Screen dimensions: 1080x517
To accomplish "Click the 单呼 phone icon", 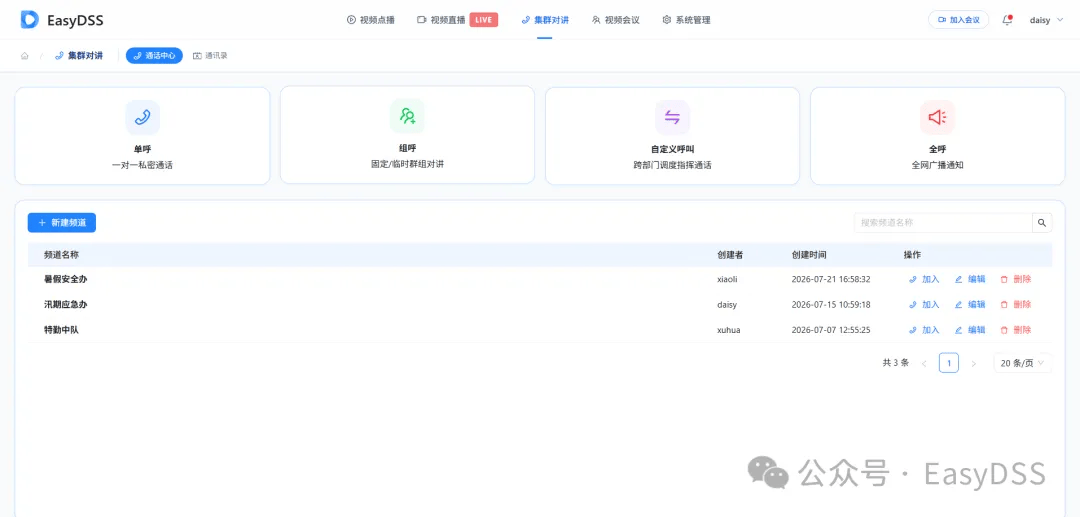I will (x=143, y=118).
